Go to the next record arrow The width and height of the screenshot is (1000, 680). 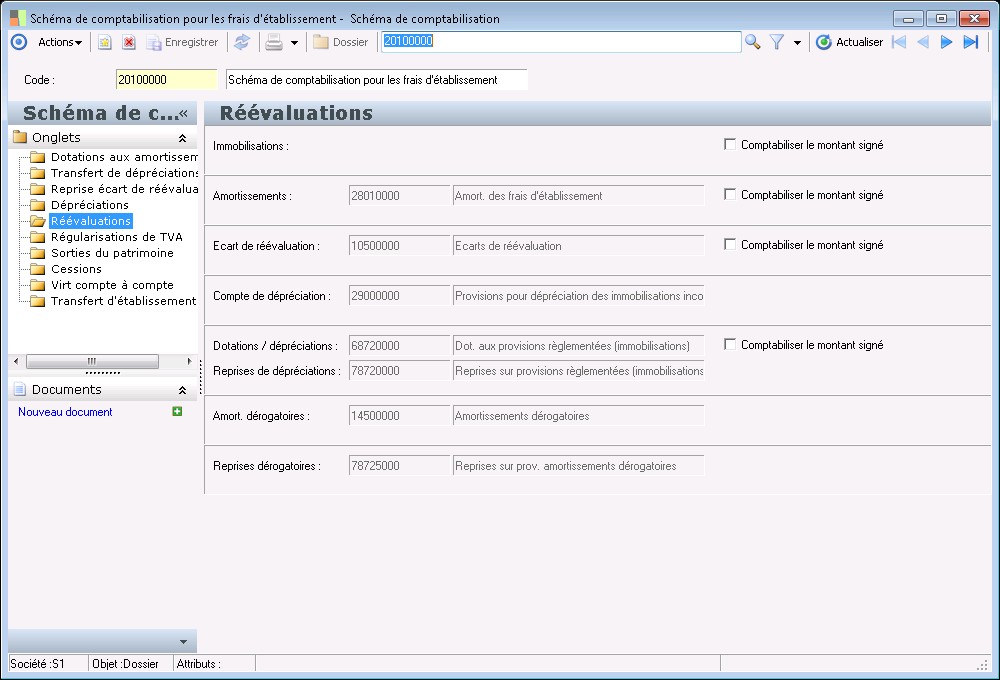946,42
